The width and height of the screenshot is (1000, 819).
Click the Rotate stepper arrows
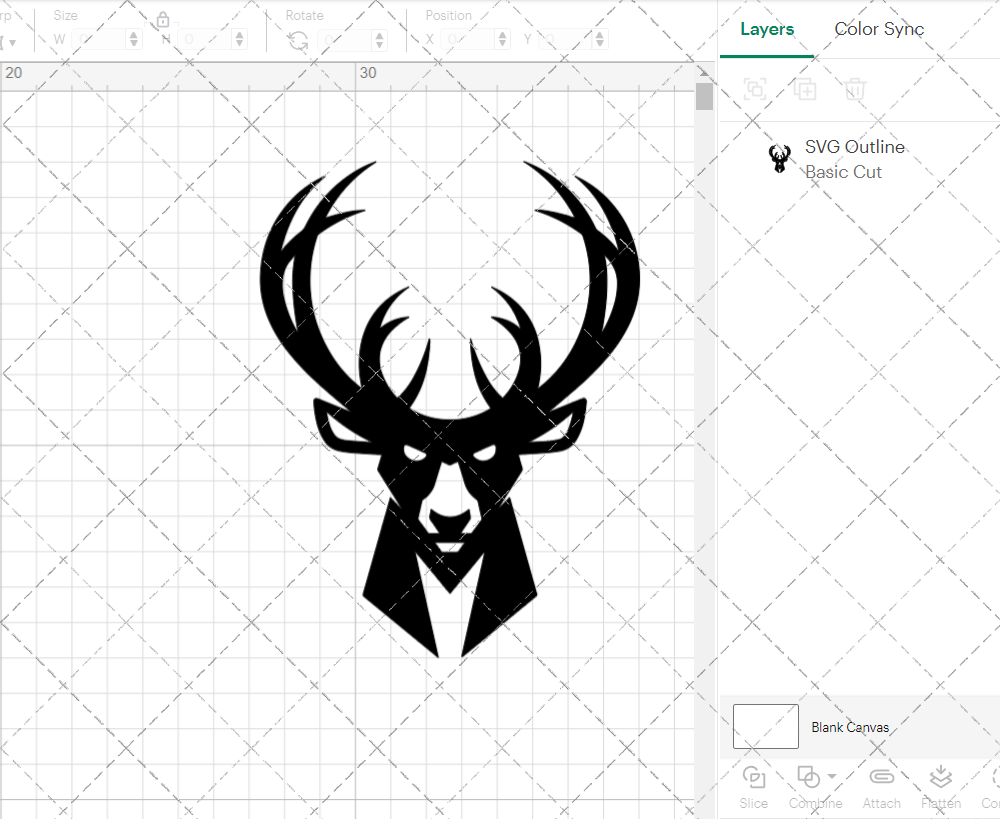click(x=379, y=40)
